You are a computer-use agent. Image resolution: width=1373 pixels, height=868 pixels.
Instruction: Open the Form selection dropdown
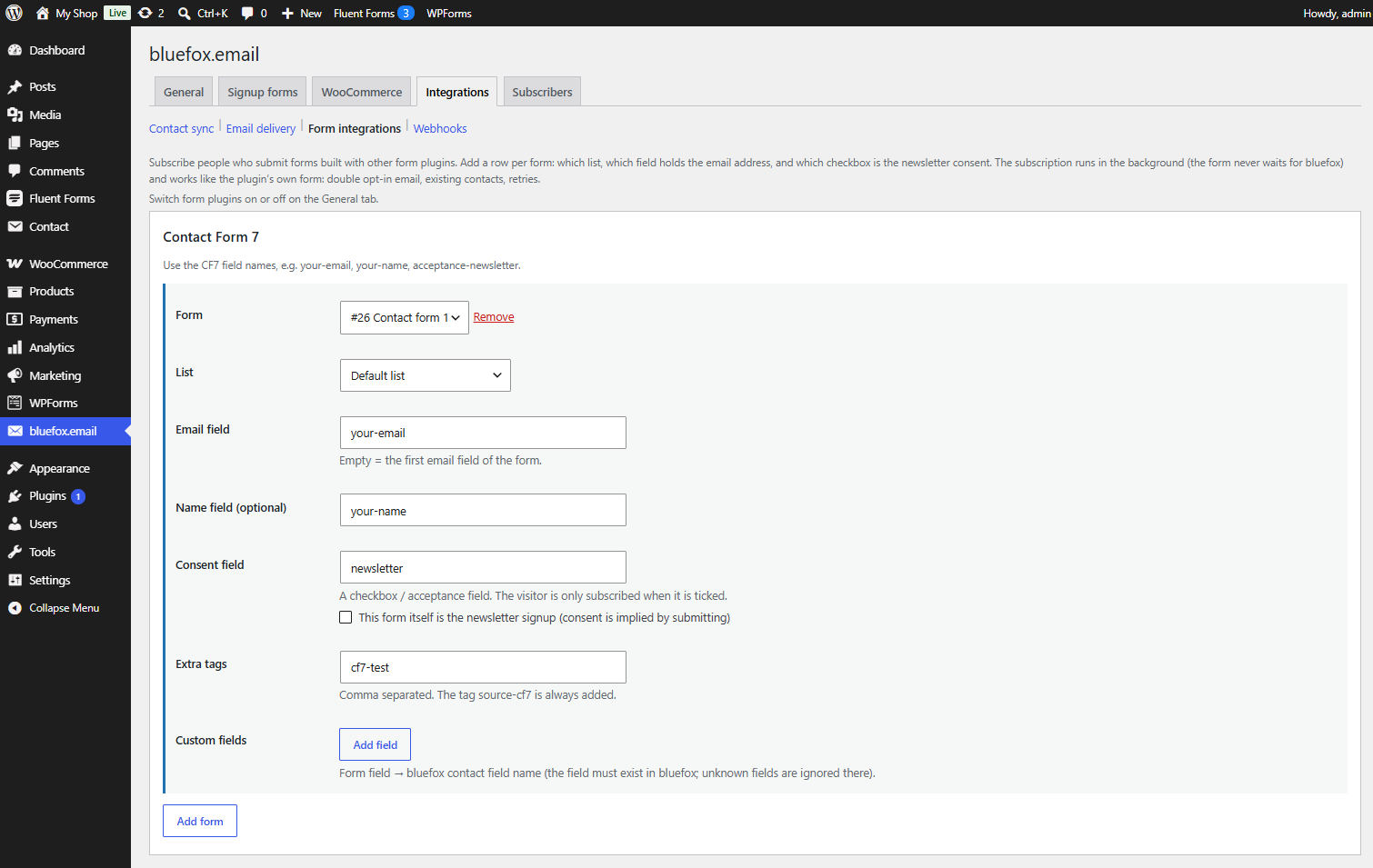tap(405, 317)
